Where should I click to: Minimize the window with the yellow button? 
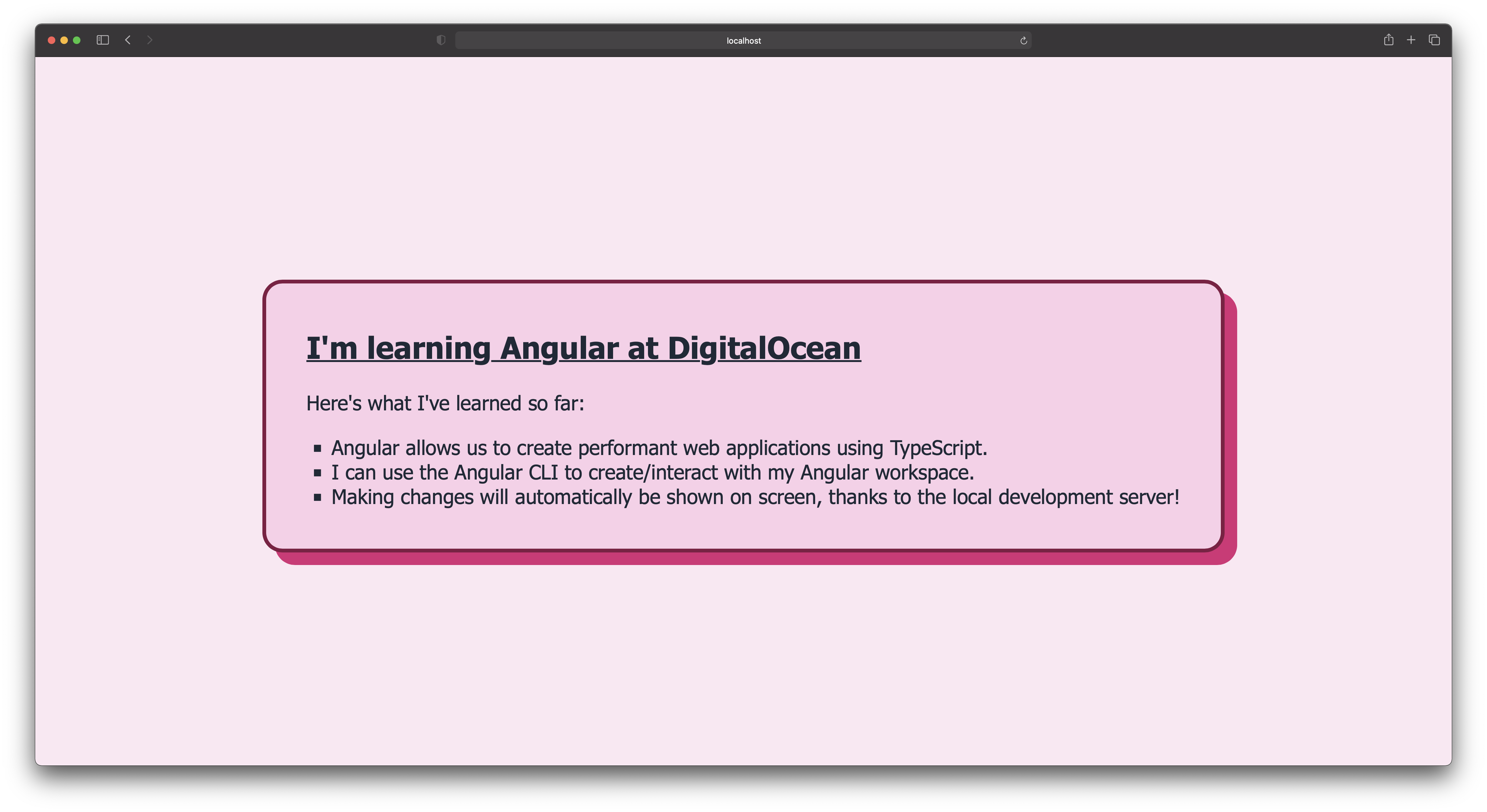64,40
